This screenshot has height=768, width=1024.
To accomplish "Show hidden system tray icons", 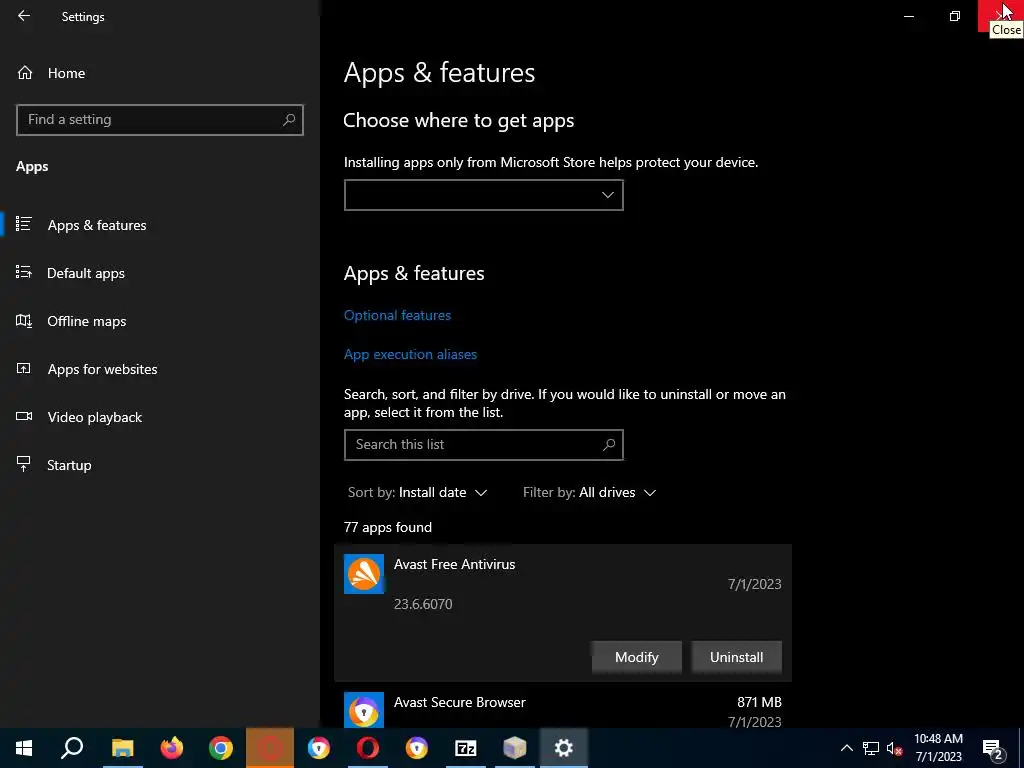I will [846, 748].
